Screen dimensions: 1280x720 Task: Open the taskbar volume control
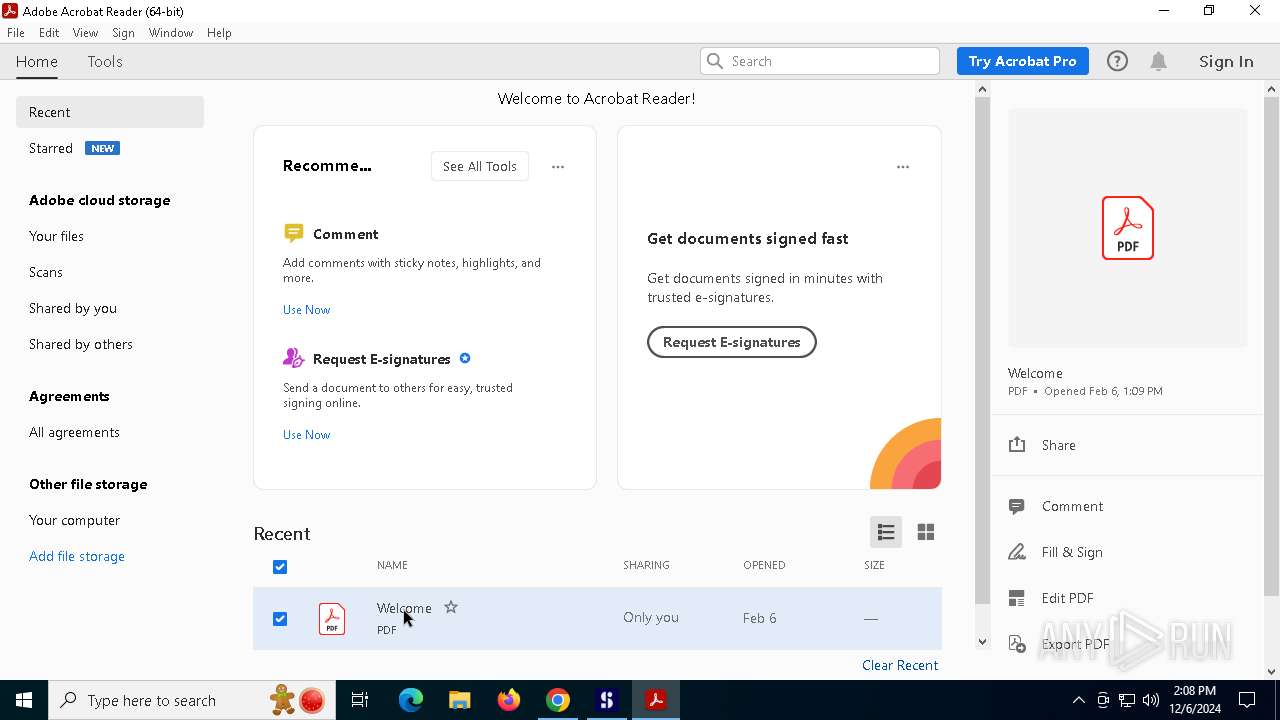coord(1151,700)
